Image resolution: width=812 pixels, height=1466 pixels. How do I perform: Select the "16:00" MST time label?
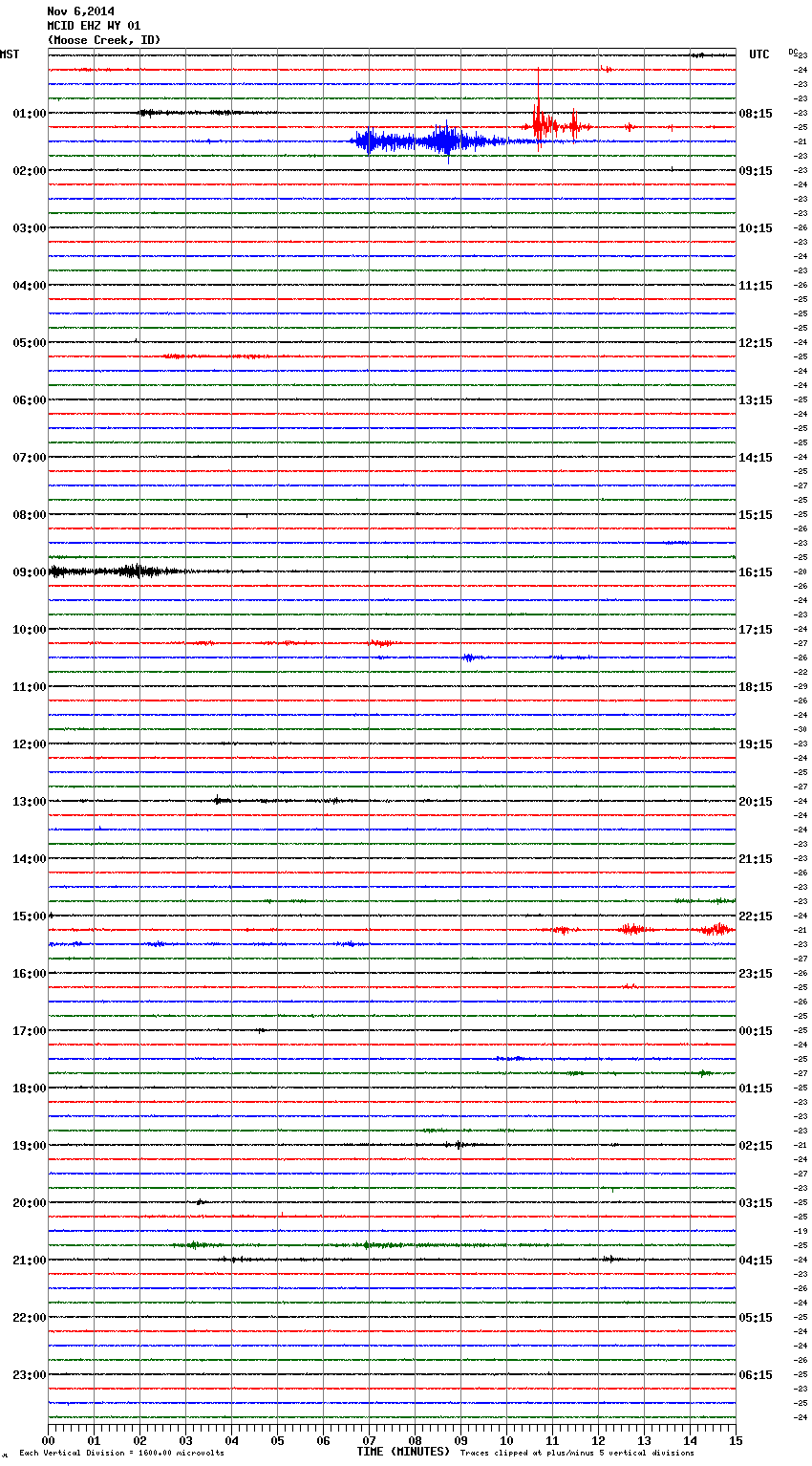click(x=30, y=973)
